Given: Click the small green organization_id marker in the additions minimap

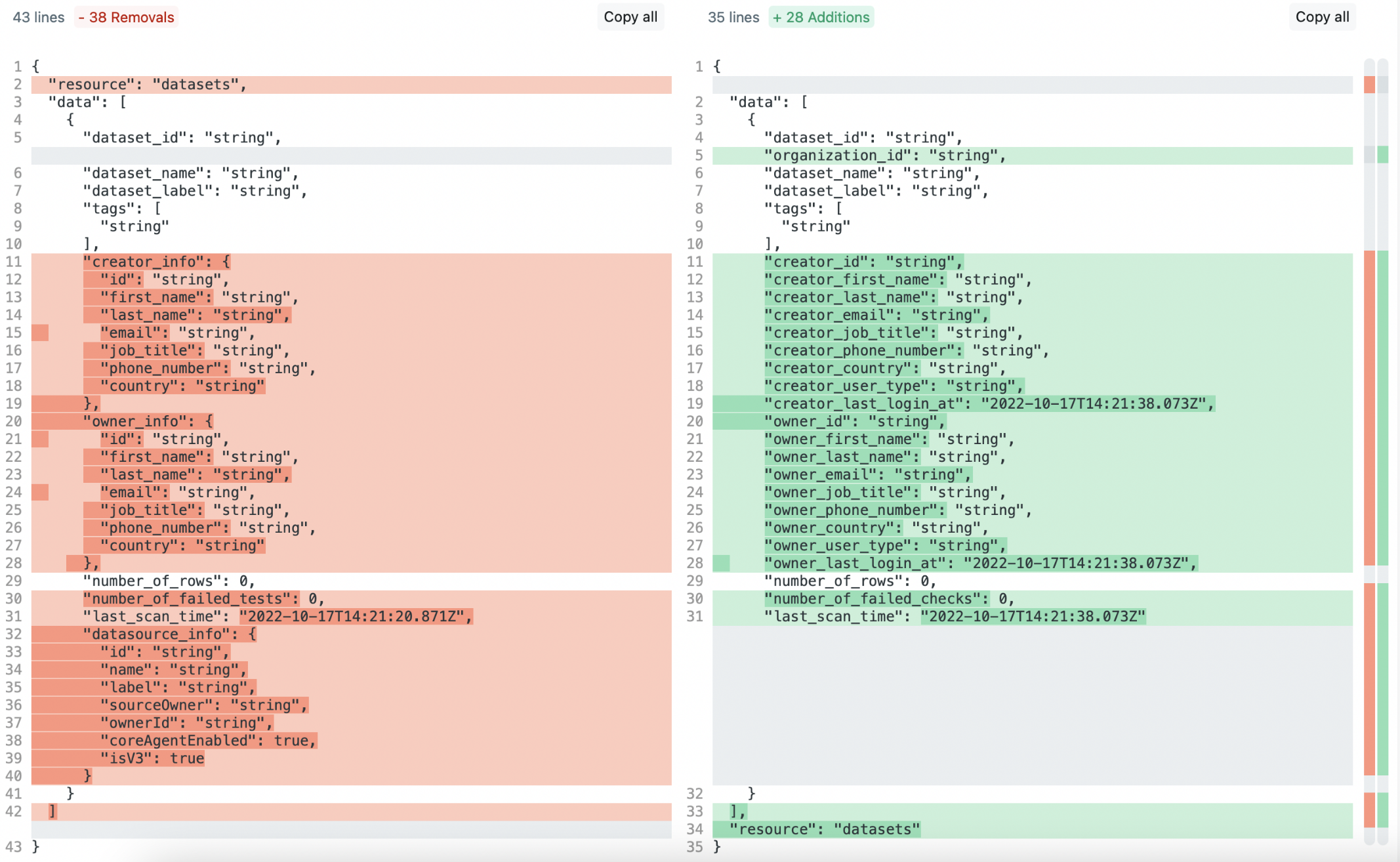Looking at the screenshot, I should 1383,155.
